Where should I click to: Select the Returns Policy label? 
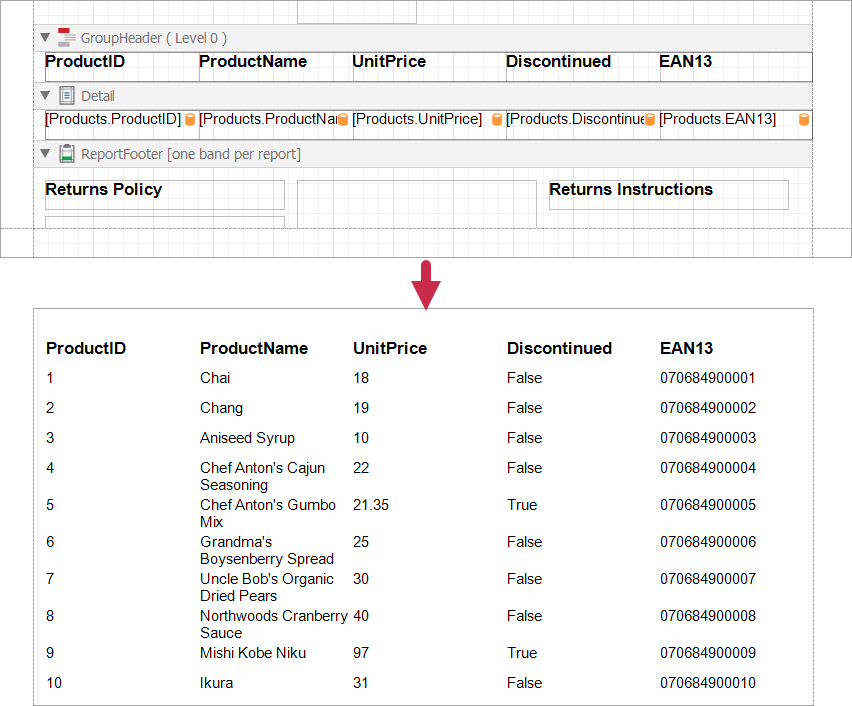[104, 190]
